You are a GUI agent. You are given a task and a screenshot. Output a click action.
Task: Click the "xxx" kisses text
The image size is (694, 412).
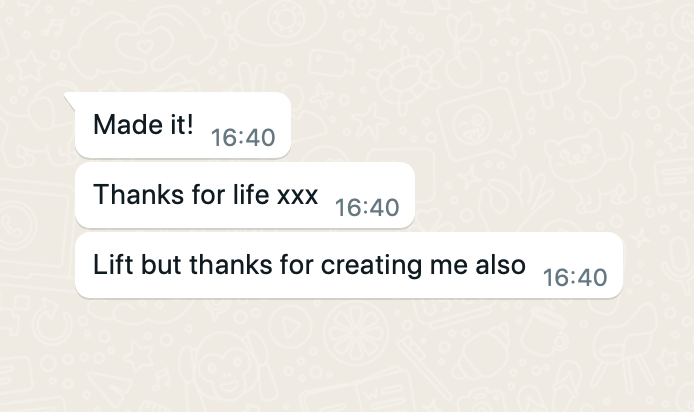click(x=298, y=195)
